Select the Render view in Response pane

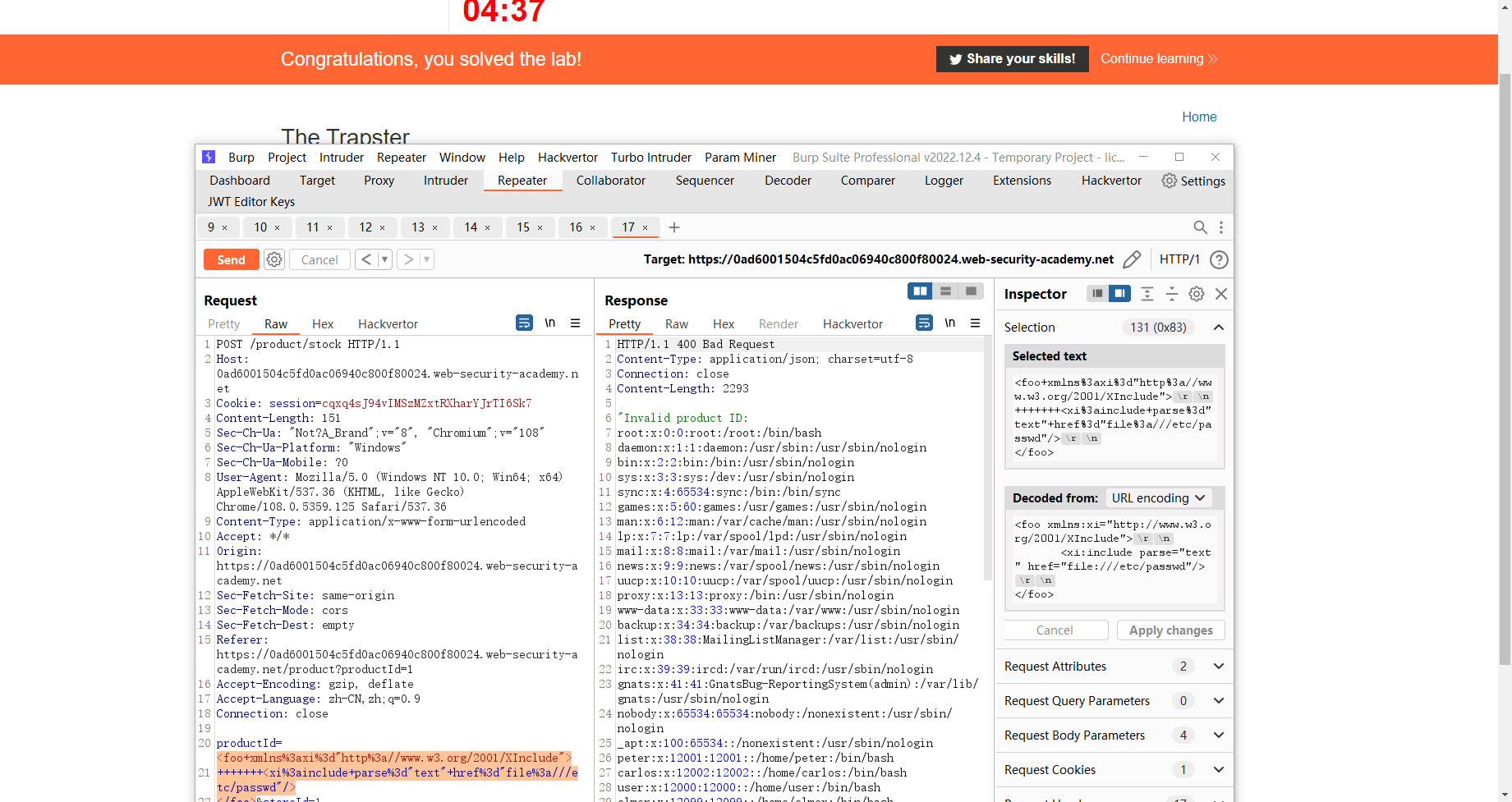click(779, 324)
